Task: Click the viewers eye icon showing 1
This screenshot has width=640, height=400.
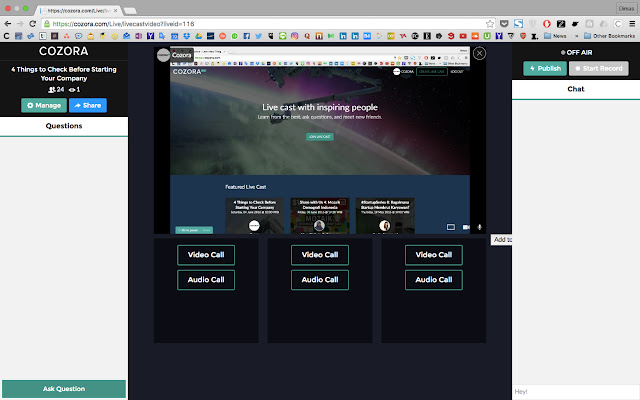Action: (74, 89)
